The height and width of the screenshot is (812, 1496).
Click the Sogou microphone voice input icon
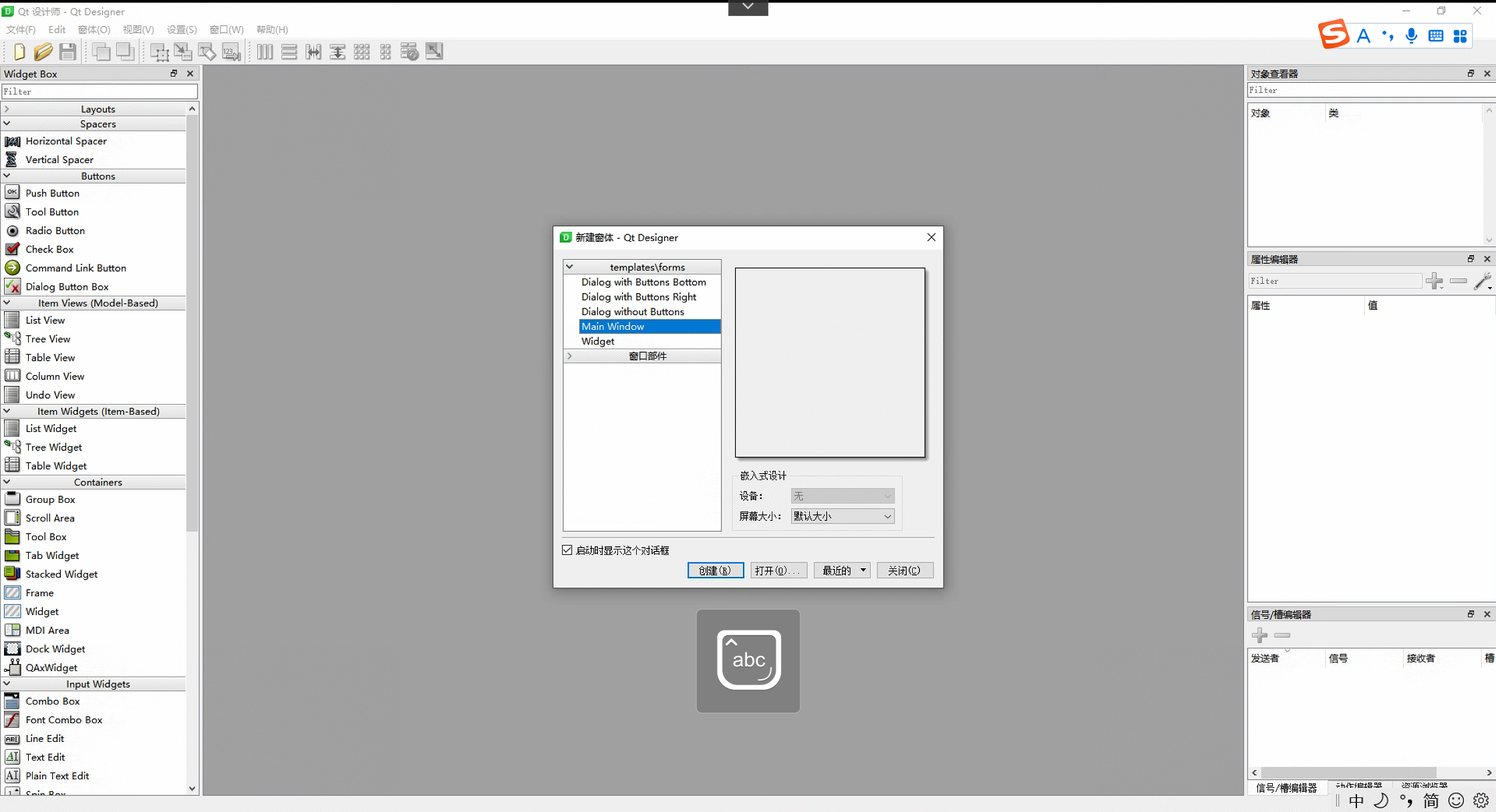coord(1411,36)
